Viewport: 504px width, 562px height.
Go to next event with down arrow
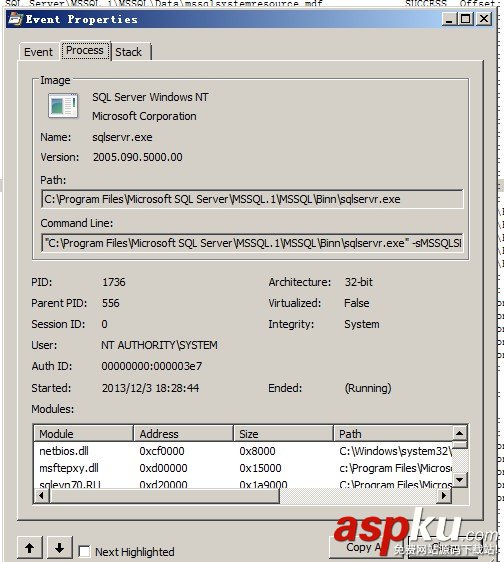[60, 548]
